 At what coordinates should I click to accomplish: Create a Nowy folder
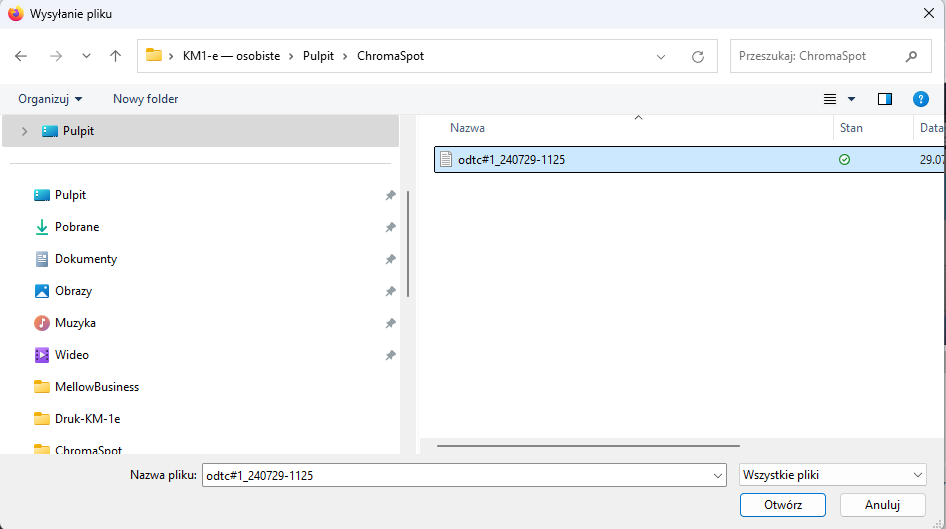(x=145, y=99)
